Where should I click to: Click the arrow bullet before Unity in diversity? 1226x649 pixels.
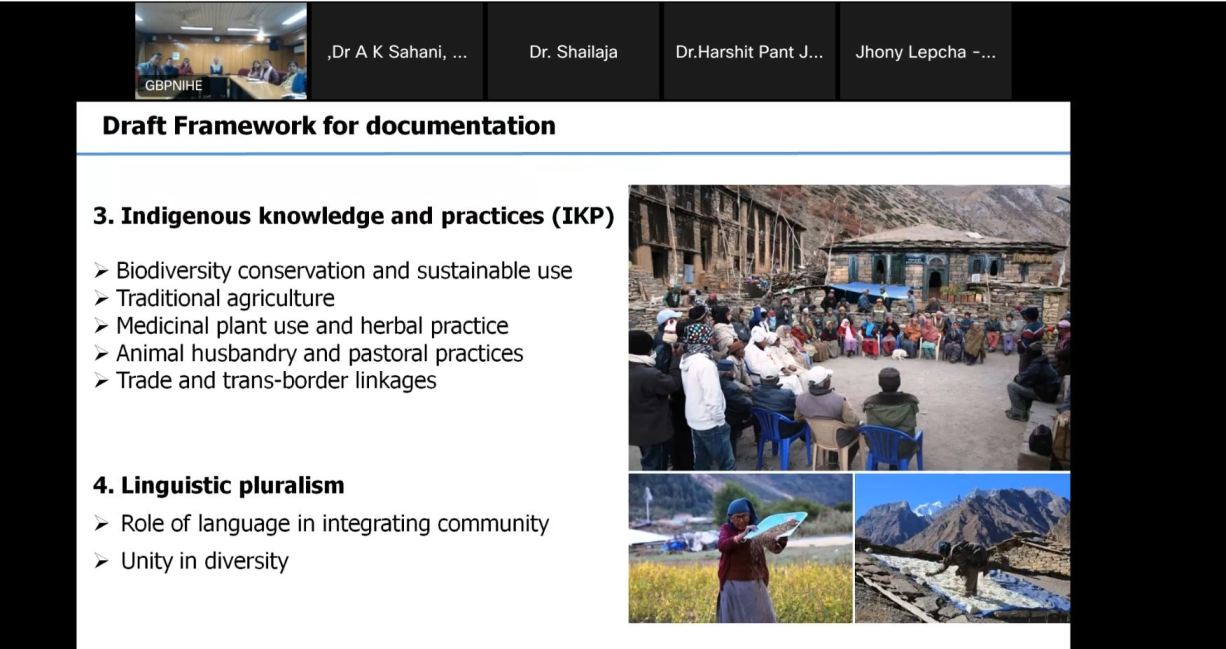pyautogui.click(x=101, y=562)
